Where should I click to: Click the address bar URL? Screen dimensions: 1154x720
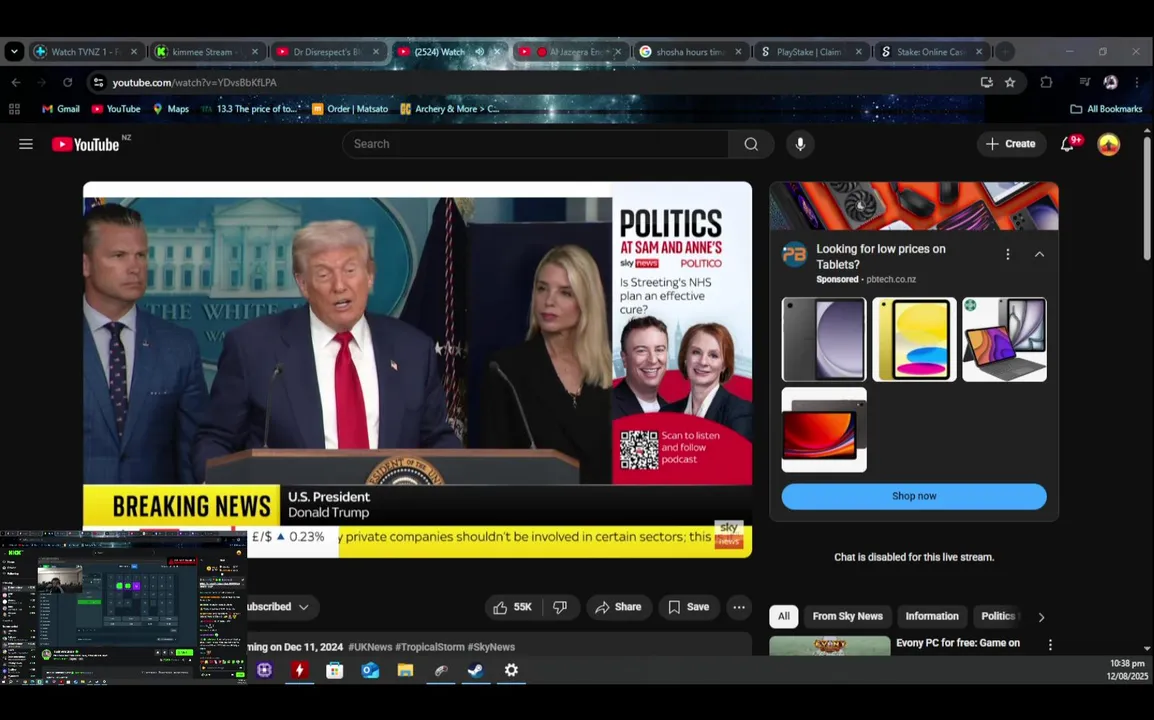pyautogui.click(x=194, y=82)
